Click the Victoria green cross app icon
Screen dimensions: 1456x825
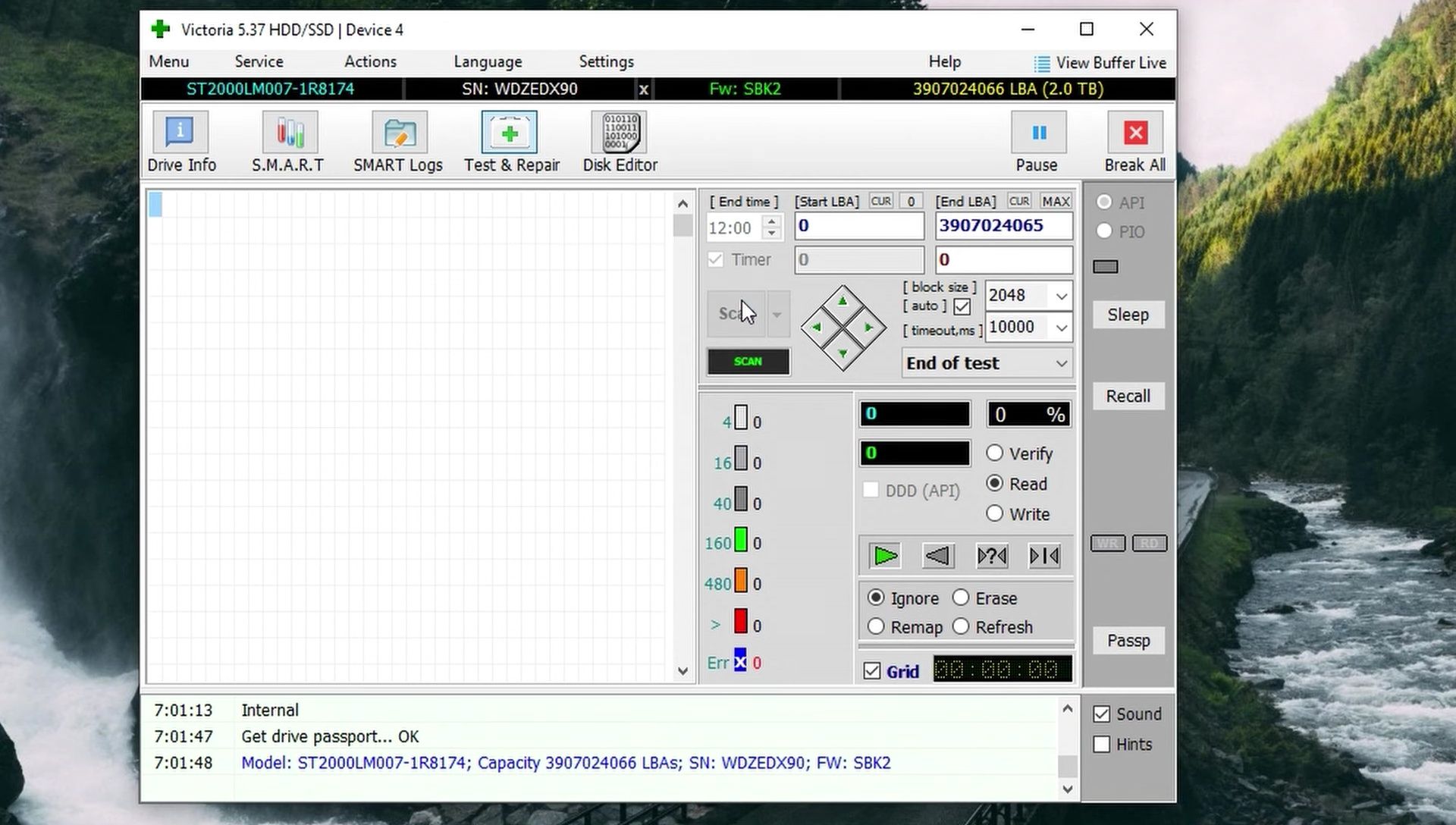pyautogui.click(x=161, y=30)
